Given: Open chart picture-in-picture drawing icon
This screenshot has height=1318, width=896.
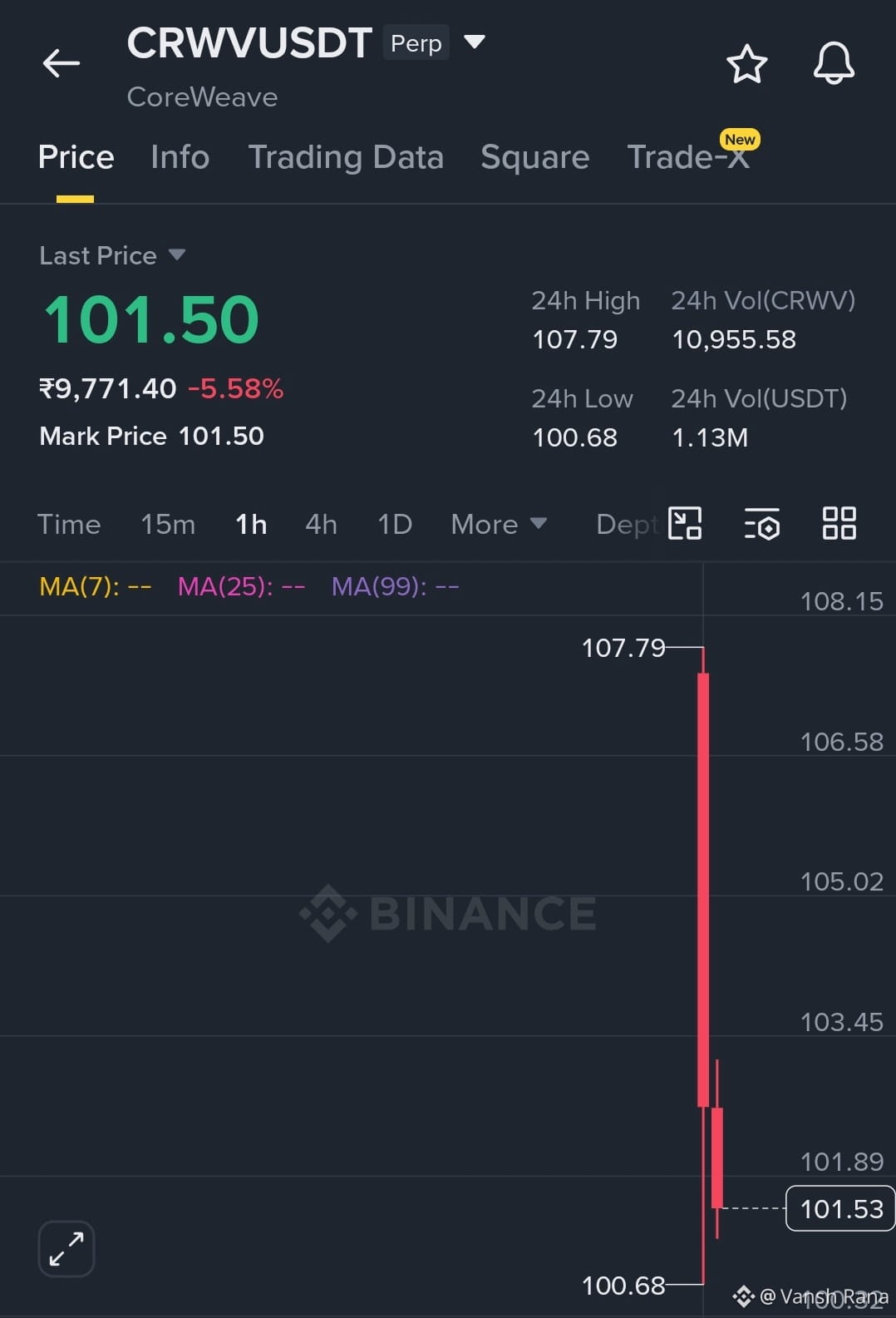Looking at the screenshot, I should coord(685,524).
